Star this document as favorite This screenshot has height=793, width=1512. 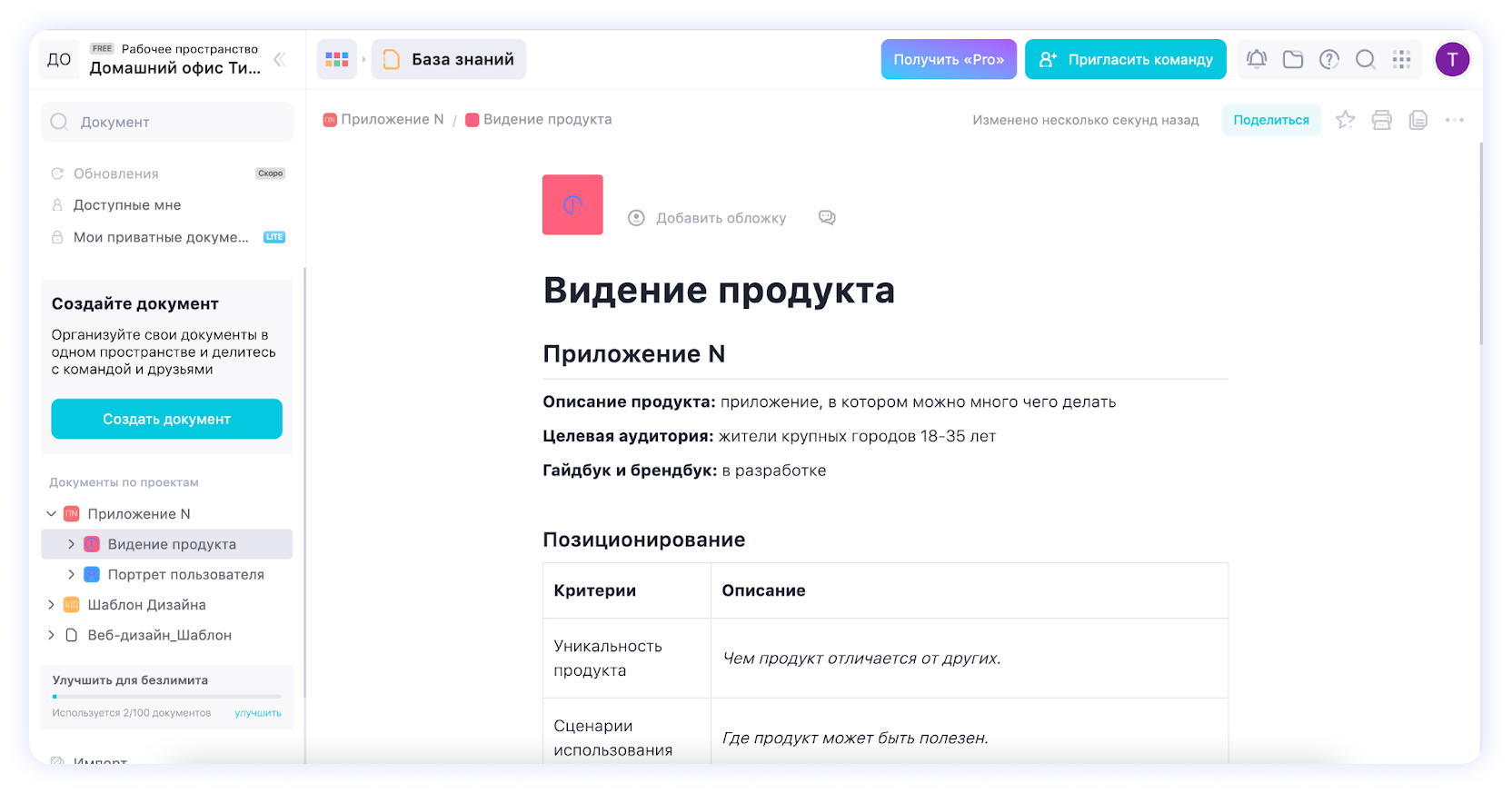point(1346,120)
